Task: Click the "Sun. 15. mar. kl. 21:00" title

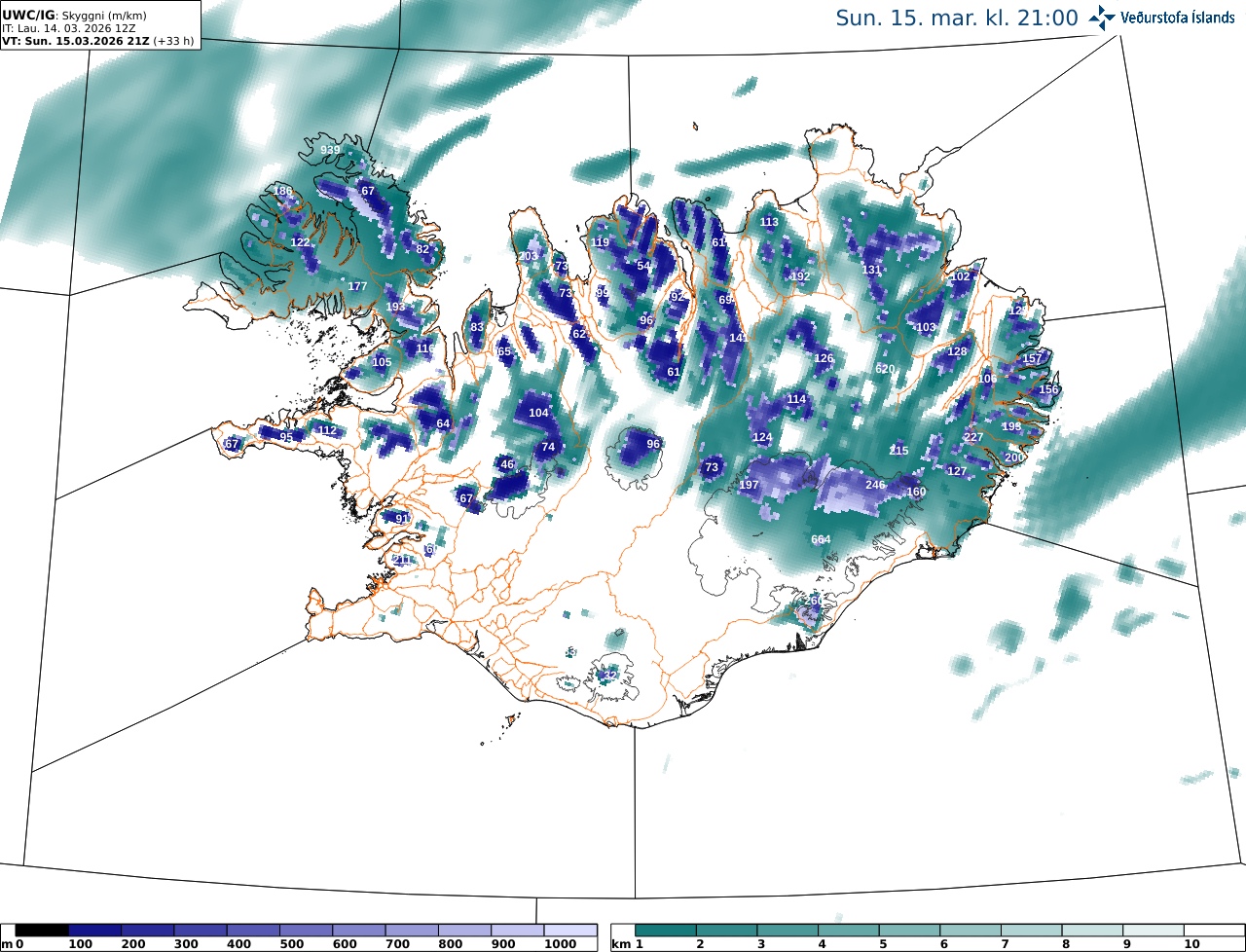Action: tap(957, 18)
